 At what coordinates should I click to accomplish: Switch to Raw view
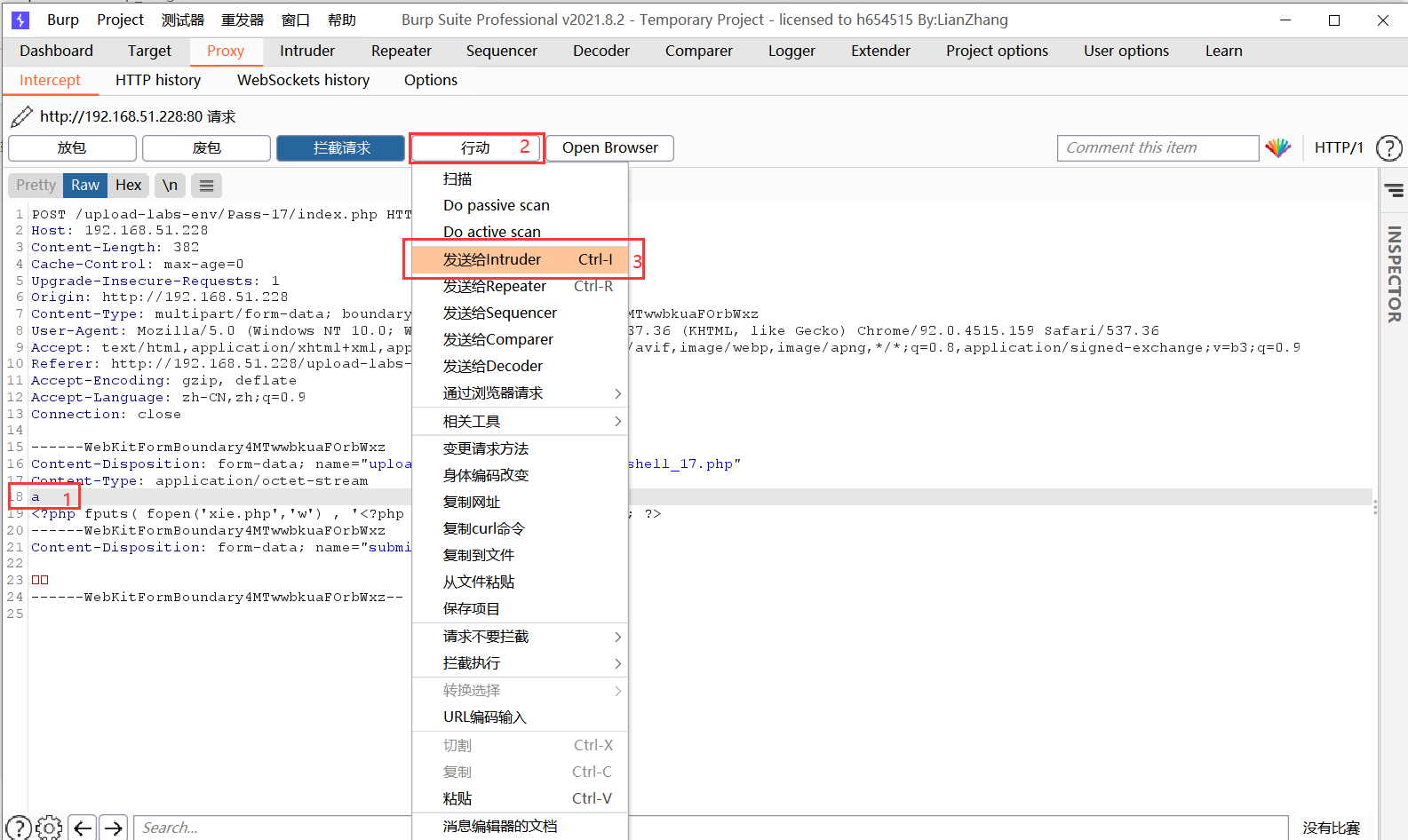click(85, 186)
